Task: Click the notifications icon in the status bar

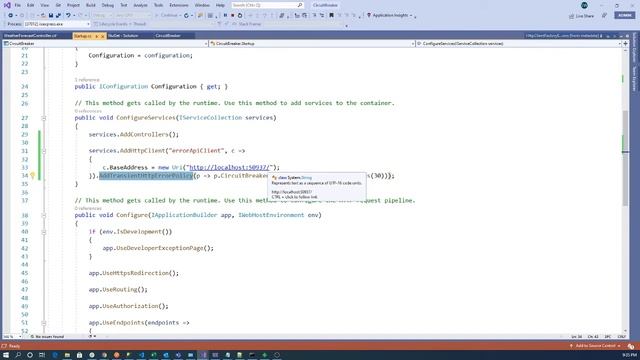Action: [x=631, y=346]
